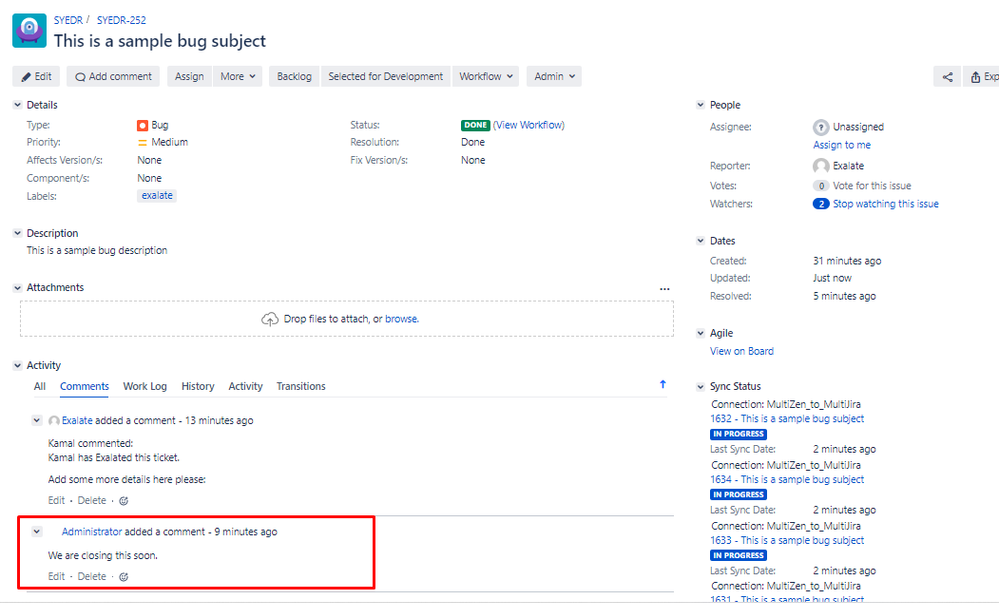Click the Exalate avatar in first comment
The image size is (999, 603).
pyautogui.click(x=54, y=421)
